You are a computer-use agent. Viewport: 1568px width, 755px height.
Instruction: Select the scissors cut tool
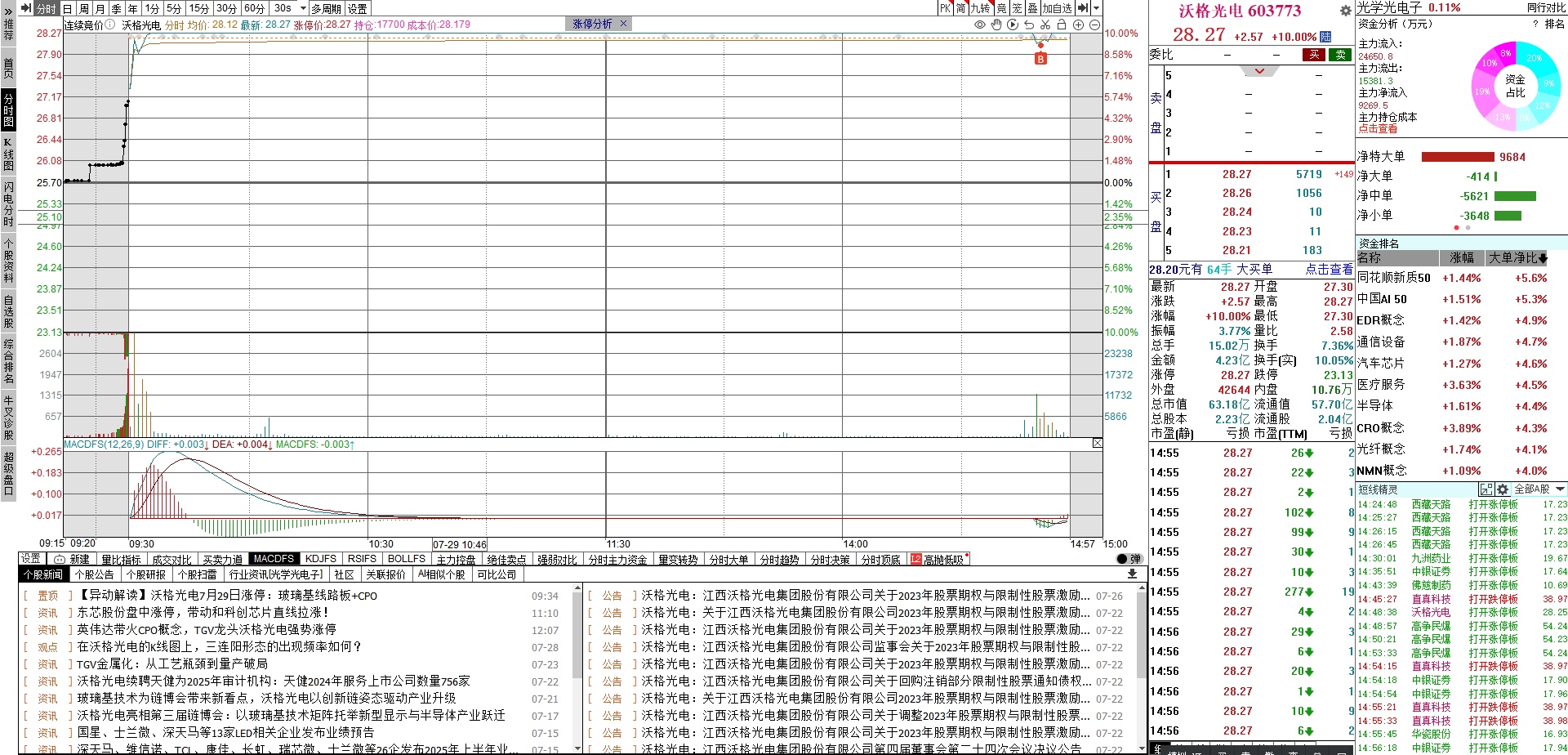tap(1045, 25)
